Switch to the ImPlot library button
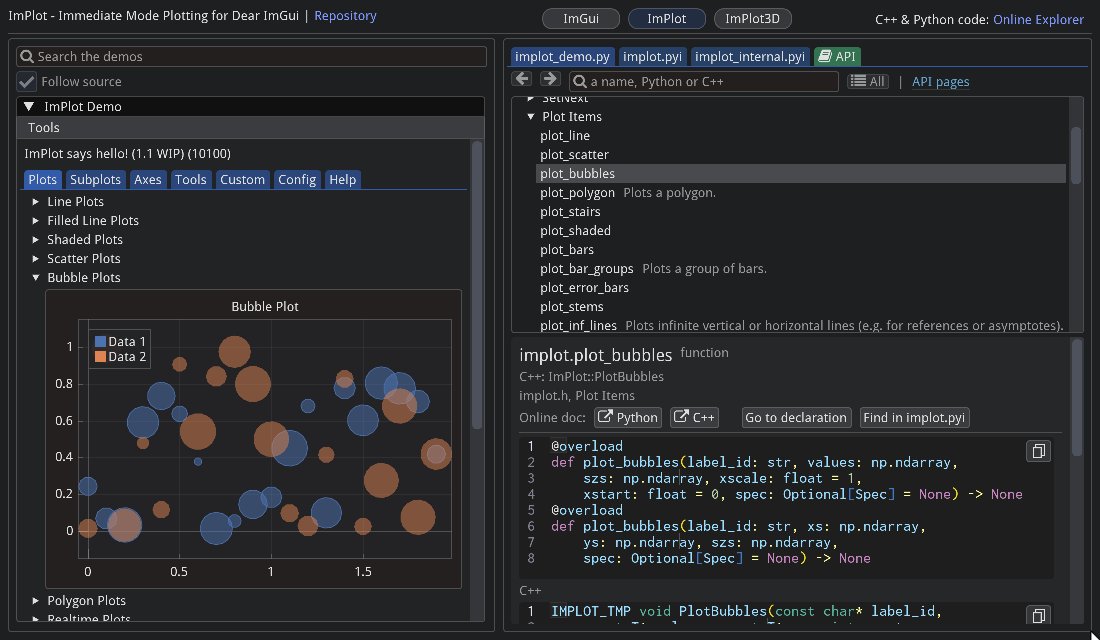Screen dimensions: 1100x640 666,18
